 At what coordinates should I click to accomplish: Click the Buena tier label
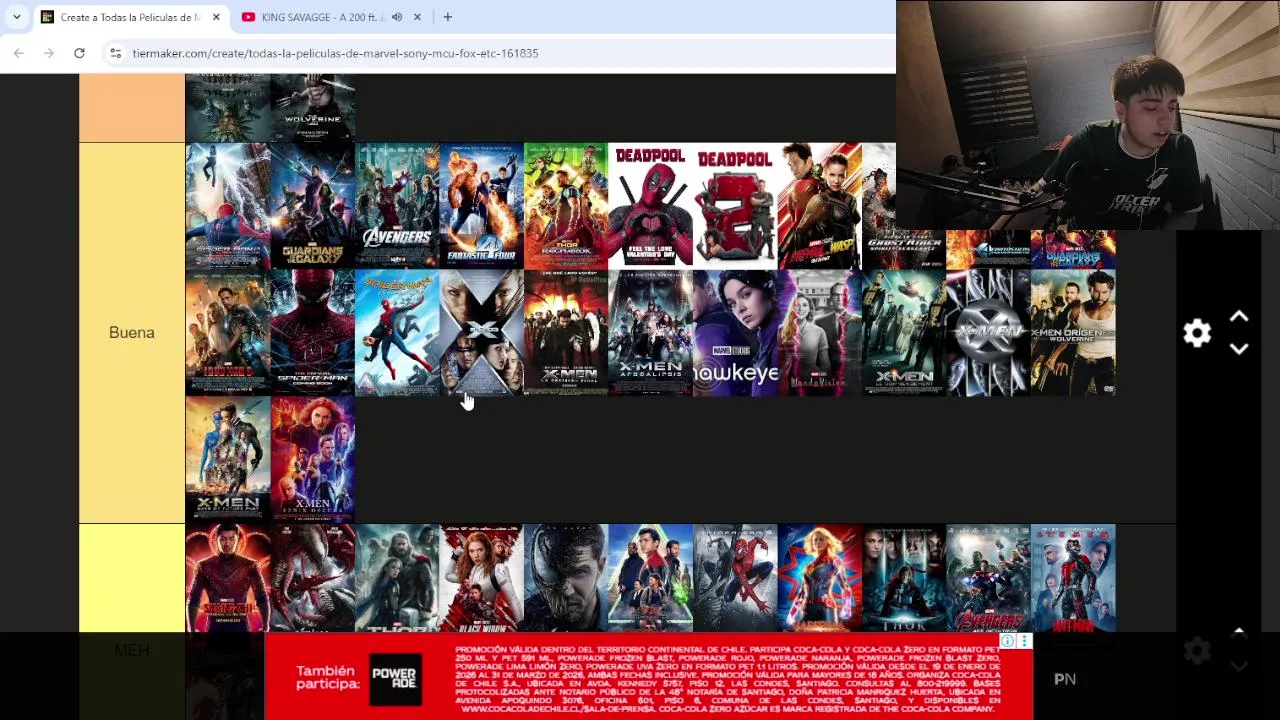pos(132,333)
